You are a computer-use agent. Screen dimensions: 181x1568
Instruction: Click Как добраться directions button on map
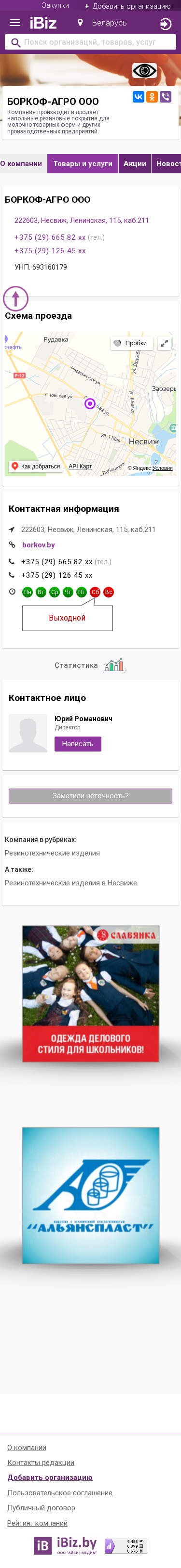pos(35,467)
